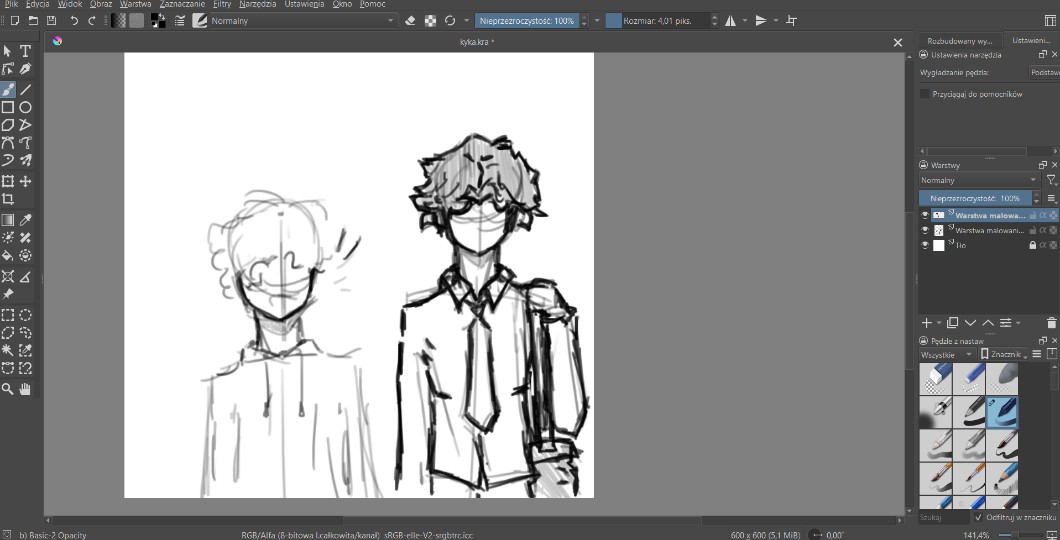Delete layer with trash can icon
The height and width of the screenshot is (540, 1060).
pos(1051,323)
